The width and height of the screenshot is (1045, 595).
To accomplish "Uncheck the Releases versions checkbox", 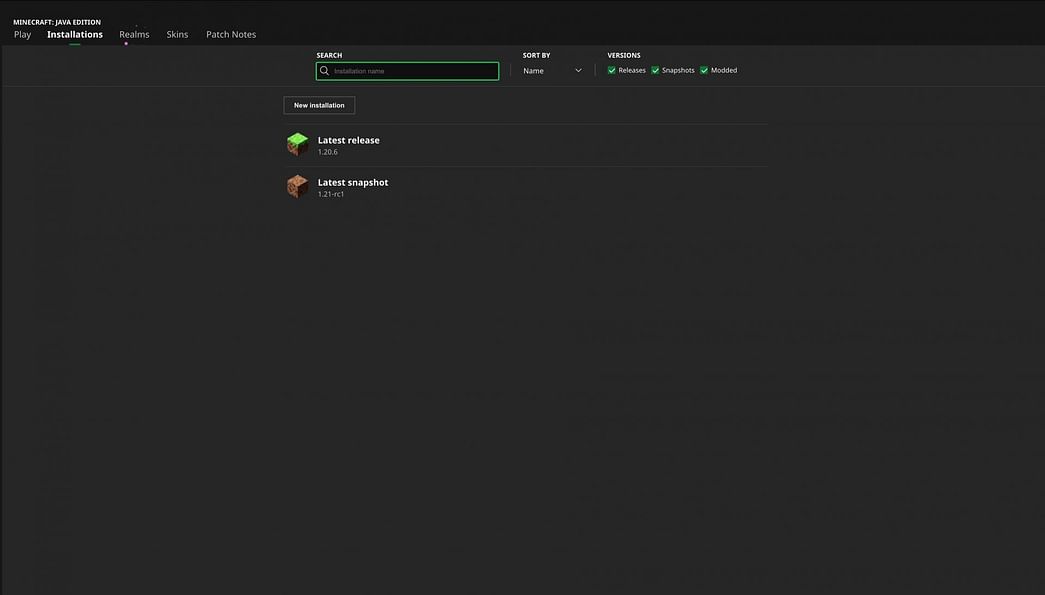I will pos(611,70).
